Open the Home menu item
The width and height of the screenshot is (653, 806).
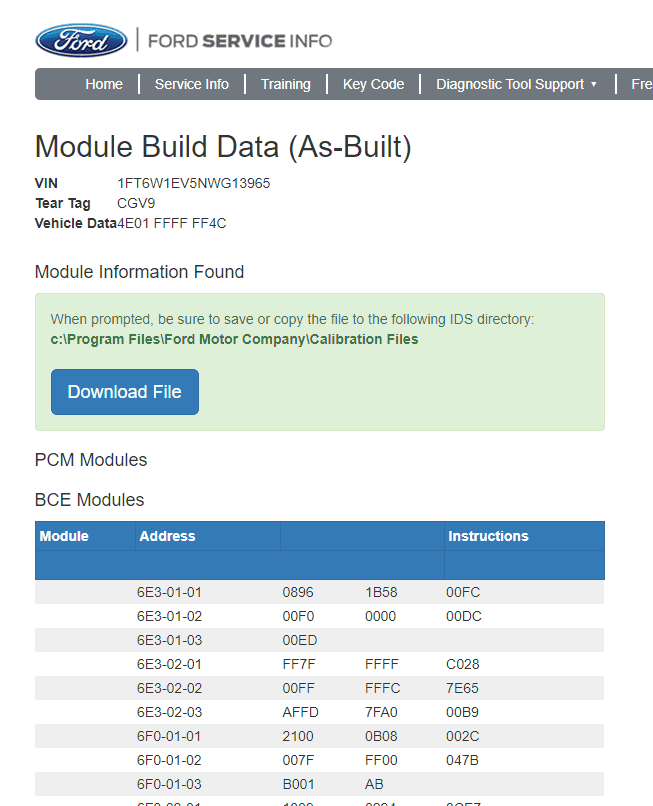click(x=104, y=84)
